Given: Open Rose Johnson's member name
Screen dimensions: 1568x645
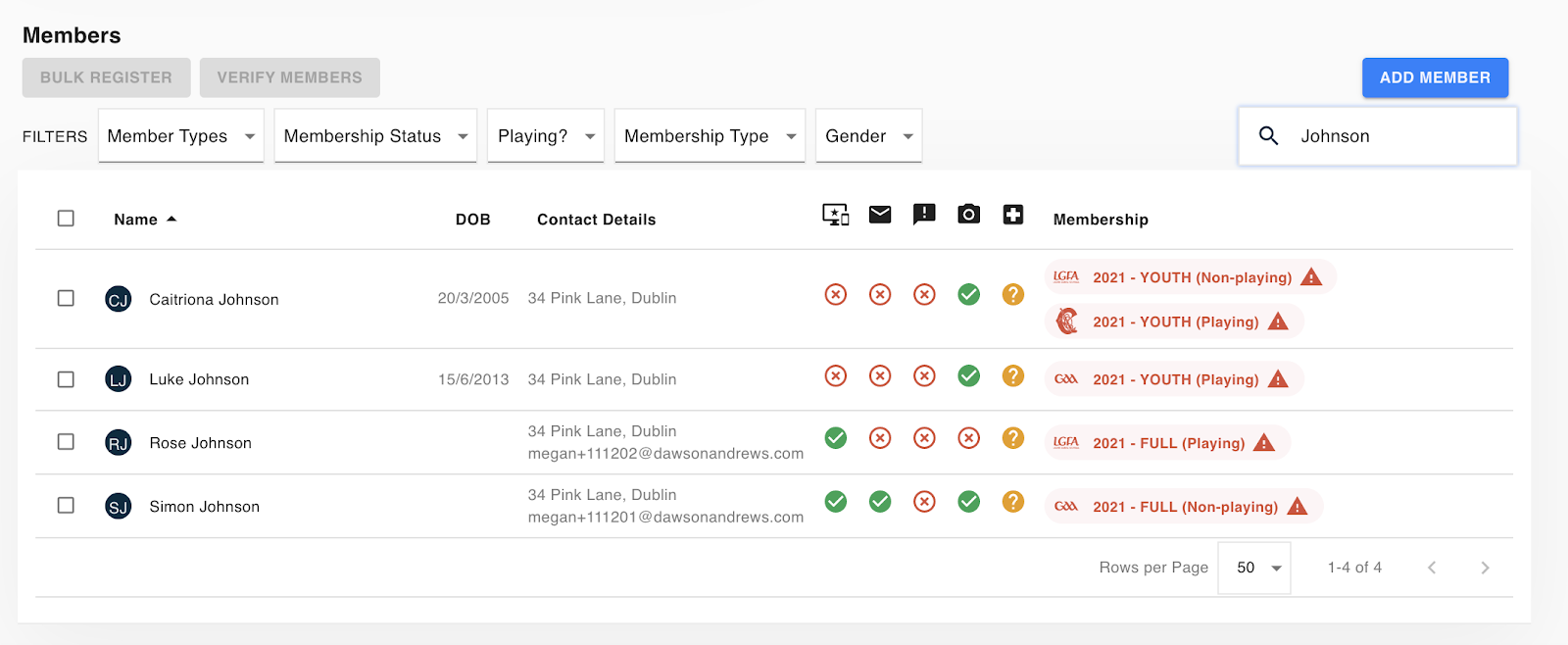Looking at the screenshot, I should [x=200, y=443].
